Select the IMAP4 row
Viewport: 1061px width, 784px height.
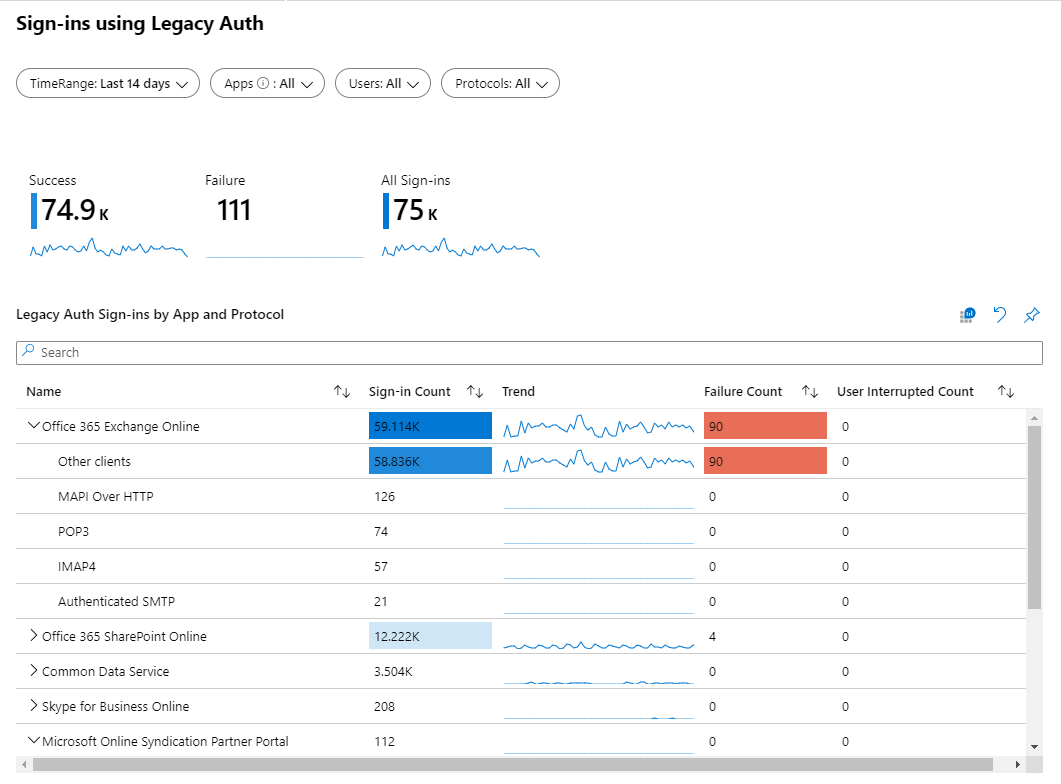tap(521, 566)
